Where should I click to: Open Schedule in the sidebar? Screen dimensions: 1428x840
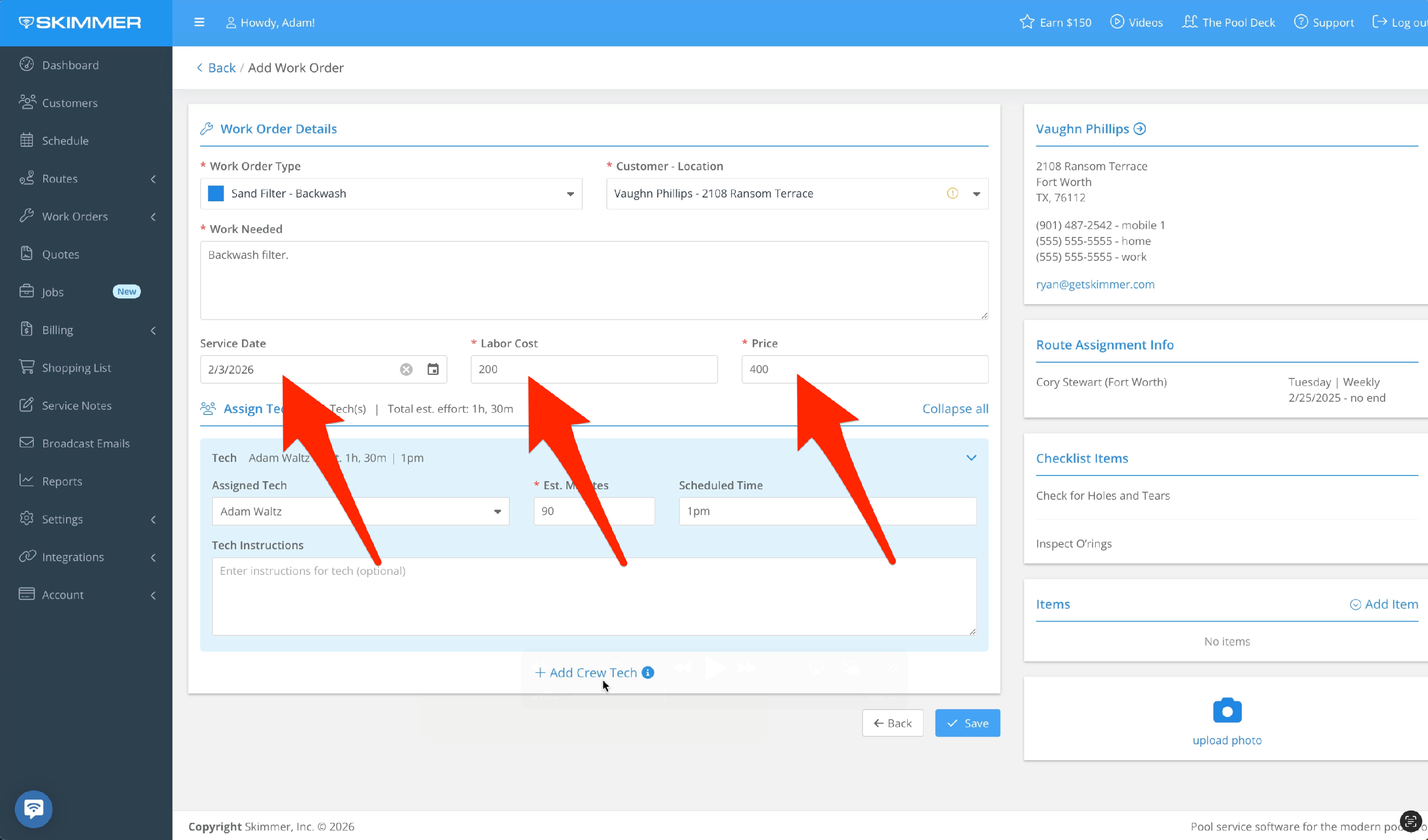click(x=65, y=140)
